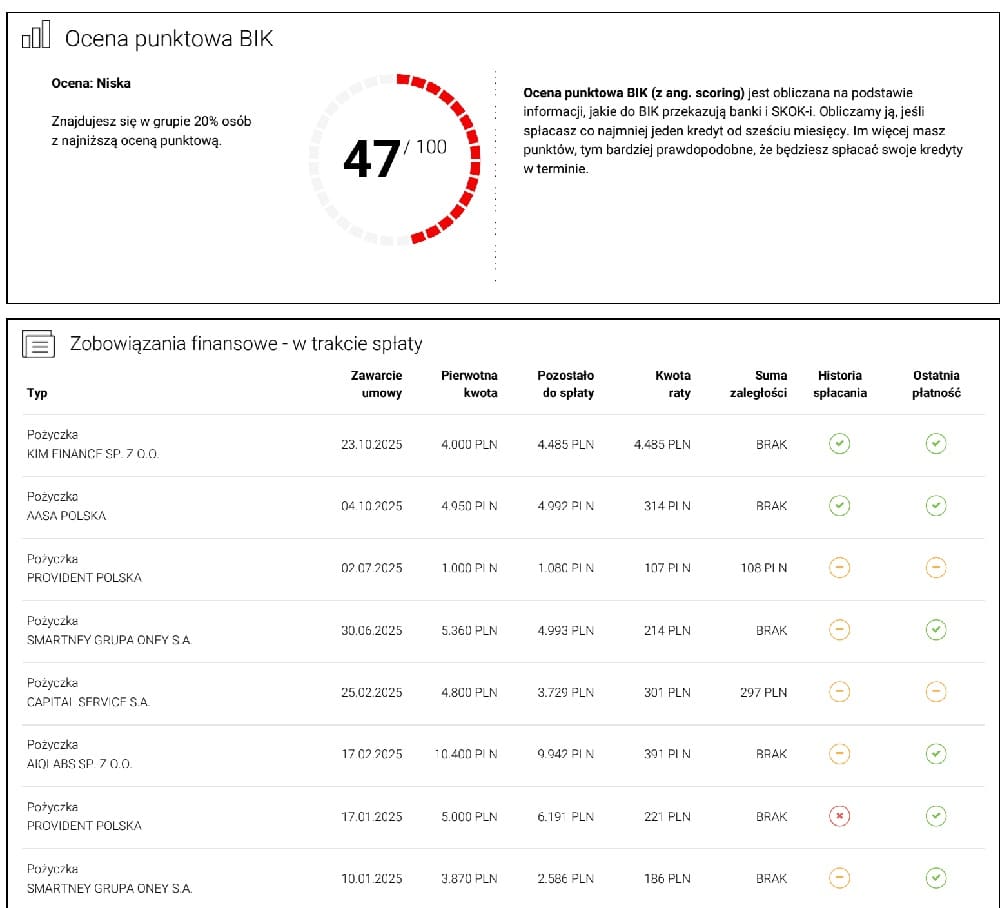Click the list icon beside Zobowiązania finansowe heading
This screenshot has height=908, width=1000.
(x=37, y=344)
